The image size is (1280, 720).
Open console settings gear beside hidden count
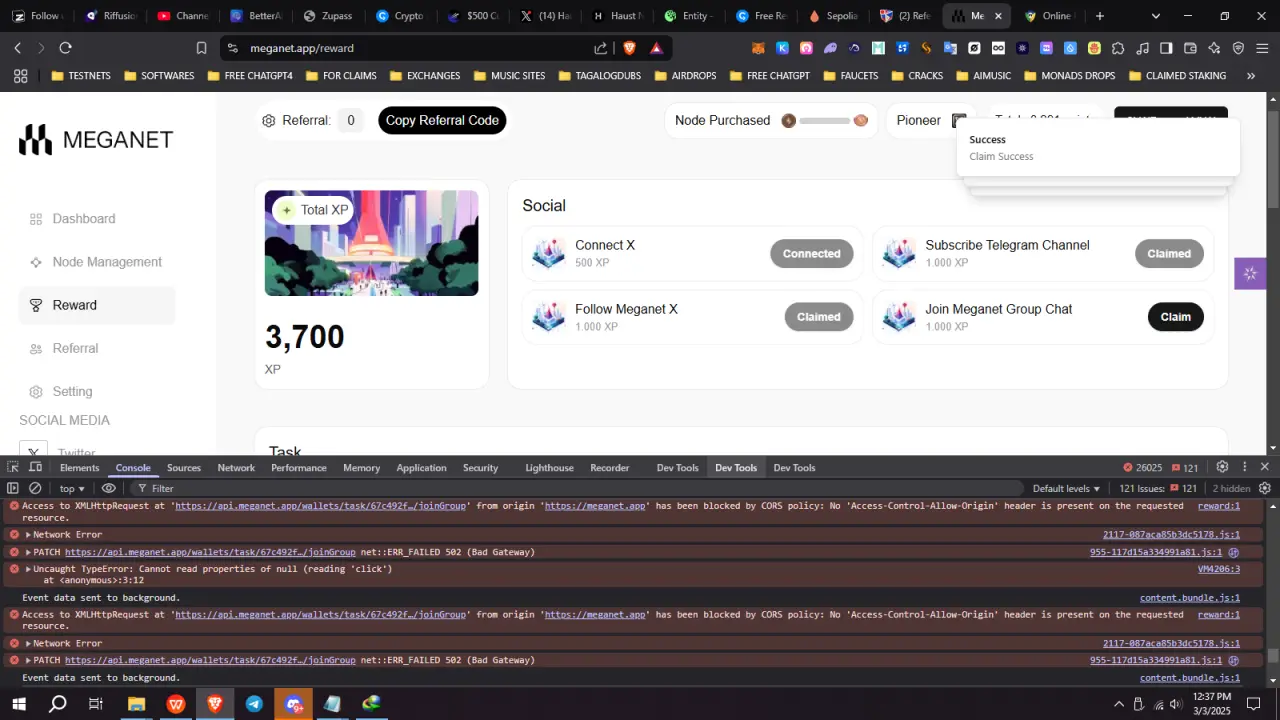click(x=1265, y=488)
